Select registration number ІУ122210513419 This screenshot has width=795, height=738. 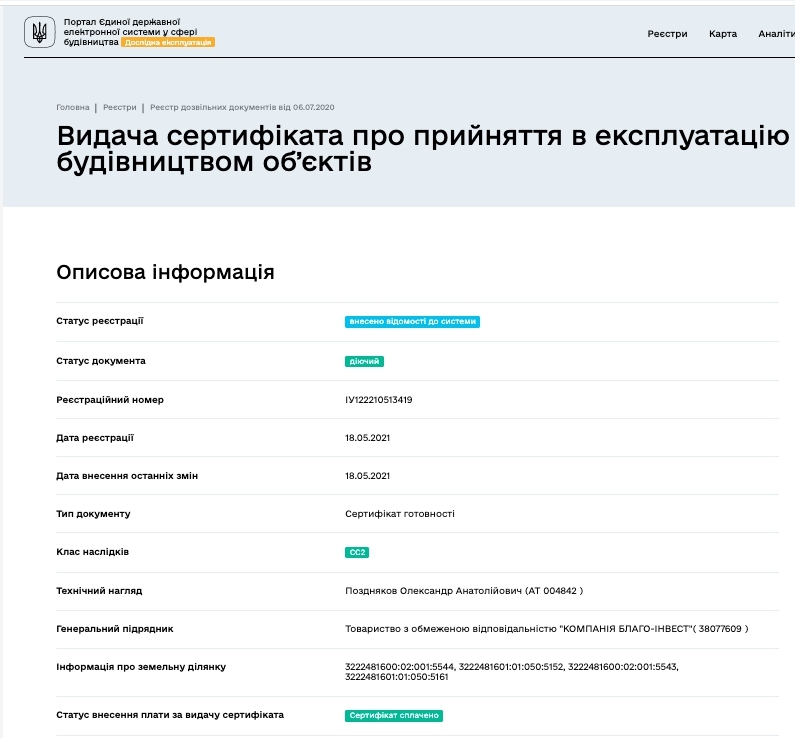point(379,400)
